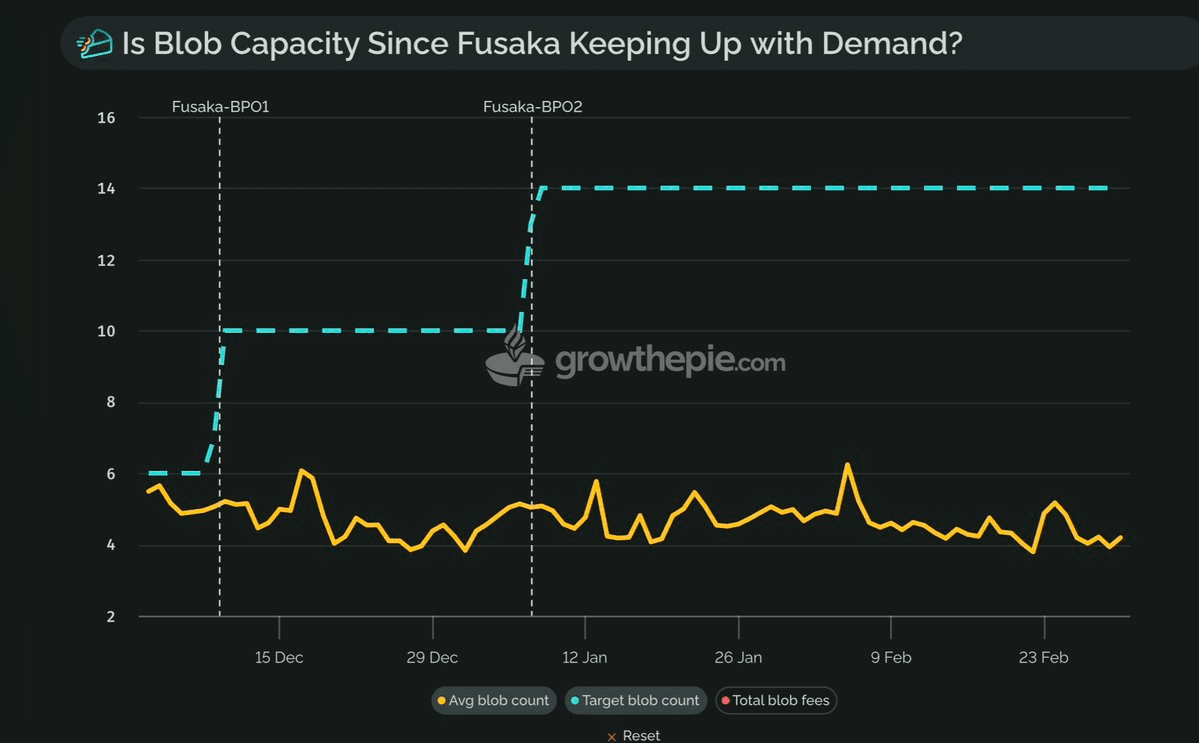Viewport: 1199px width, 743px height.
Task: Select the Fusaka-BPO2 marker label
Action: 532,106
